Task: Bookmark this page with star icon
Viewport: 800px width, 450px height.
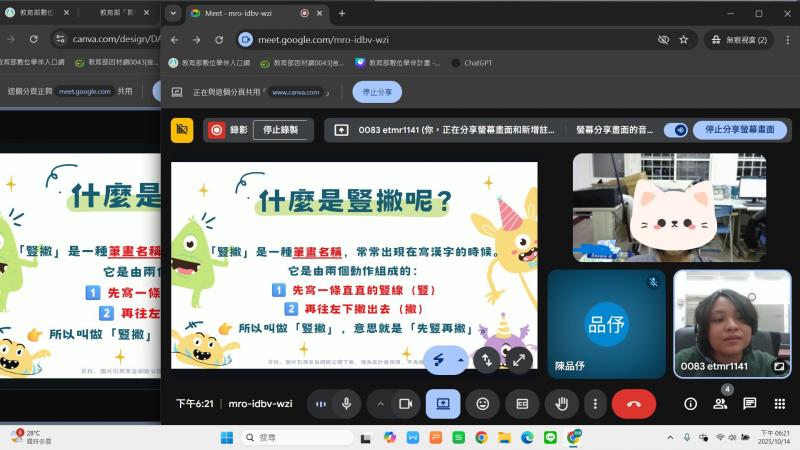Action: pos(684,40)
